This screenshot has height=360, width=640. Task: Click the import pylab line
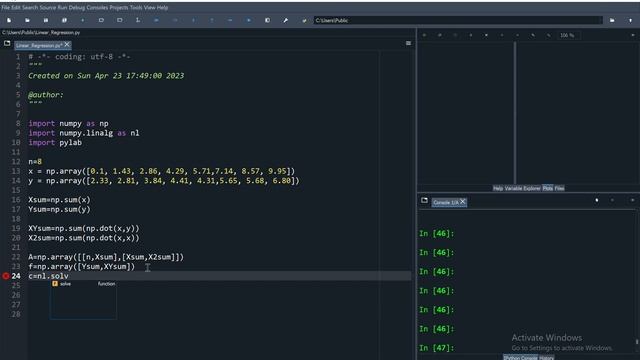[x=55, y=142]
